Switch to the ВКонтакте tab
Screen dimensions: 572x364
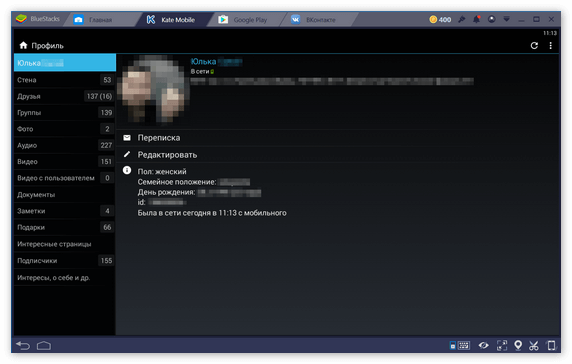coord(318,20)
